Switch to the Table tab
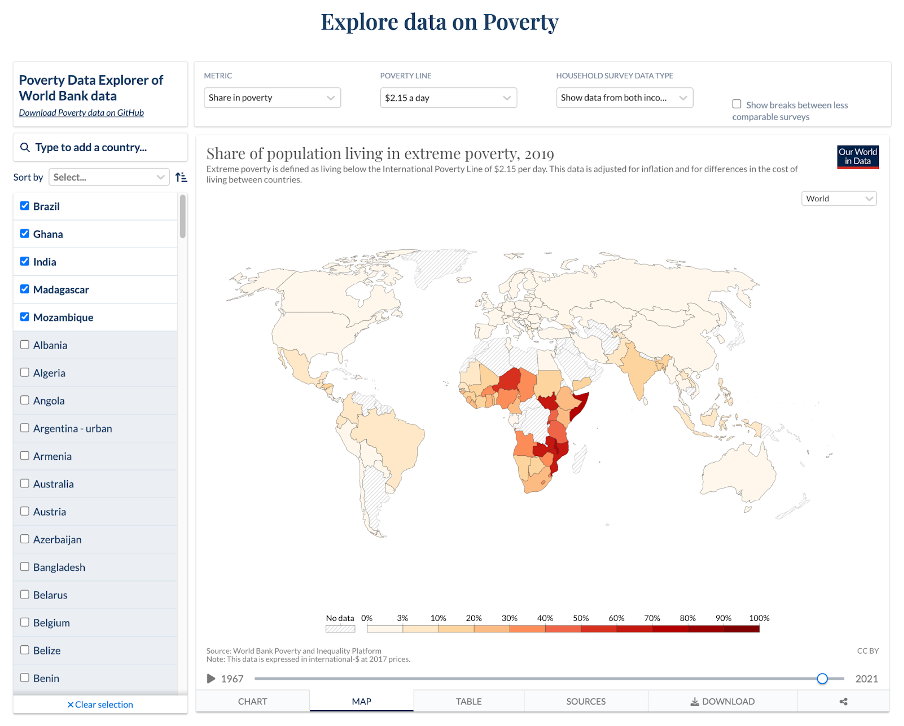This screenshot has height=726, width=904. click(x=469, y=701)
